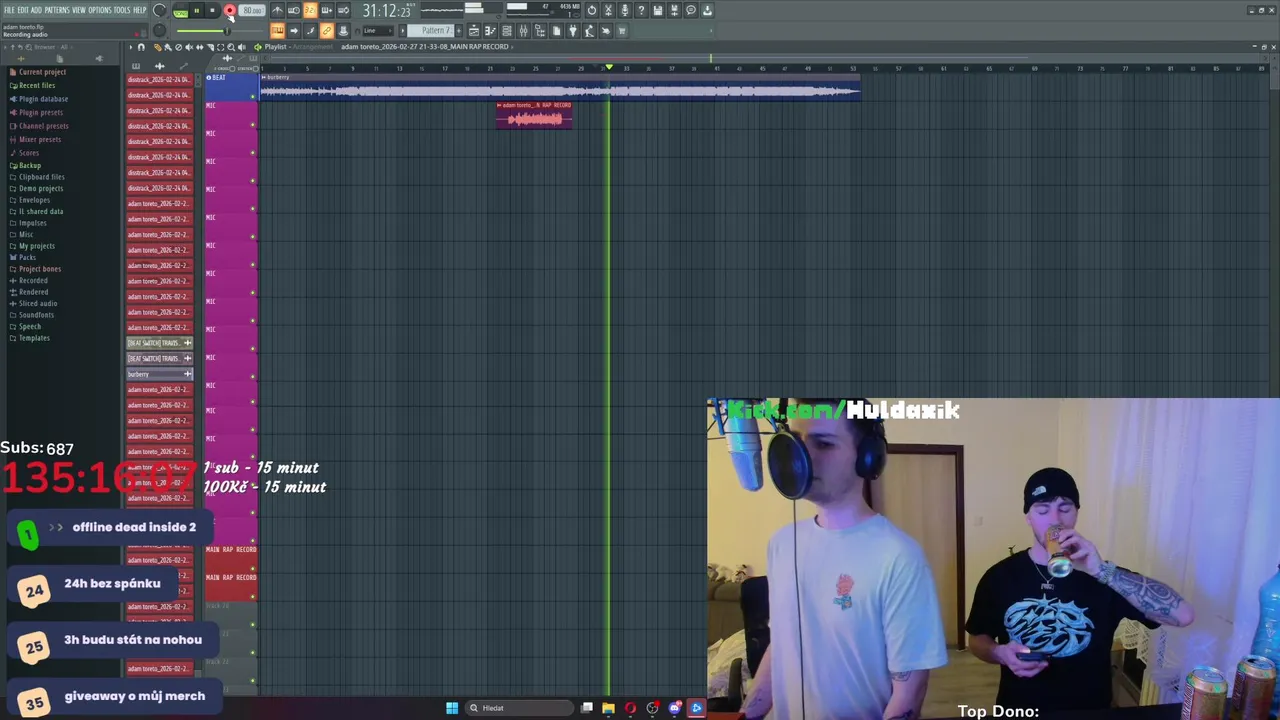
Task: Add new pattern with plus button
Action: [x=459, y=31]
